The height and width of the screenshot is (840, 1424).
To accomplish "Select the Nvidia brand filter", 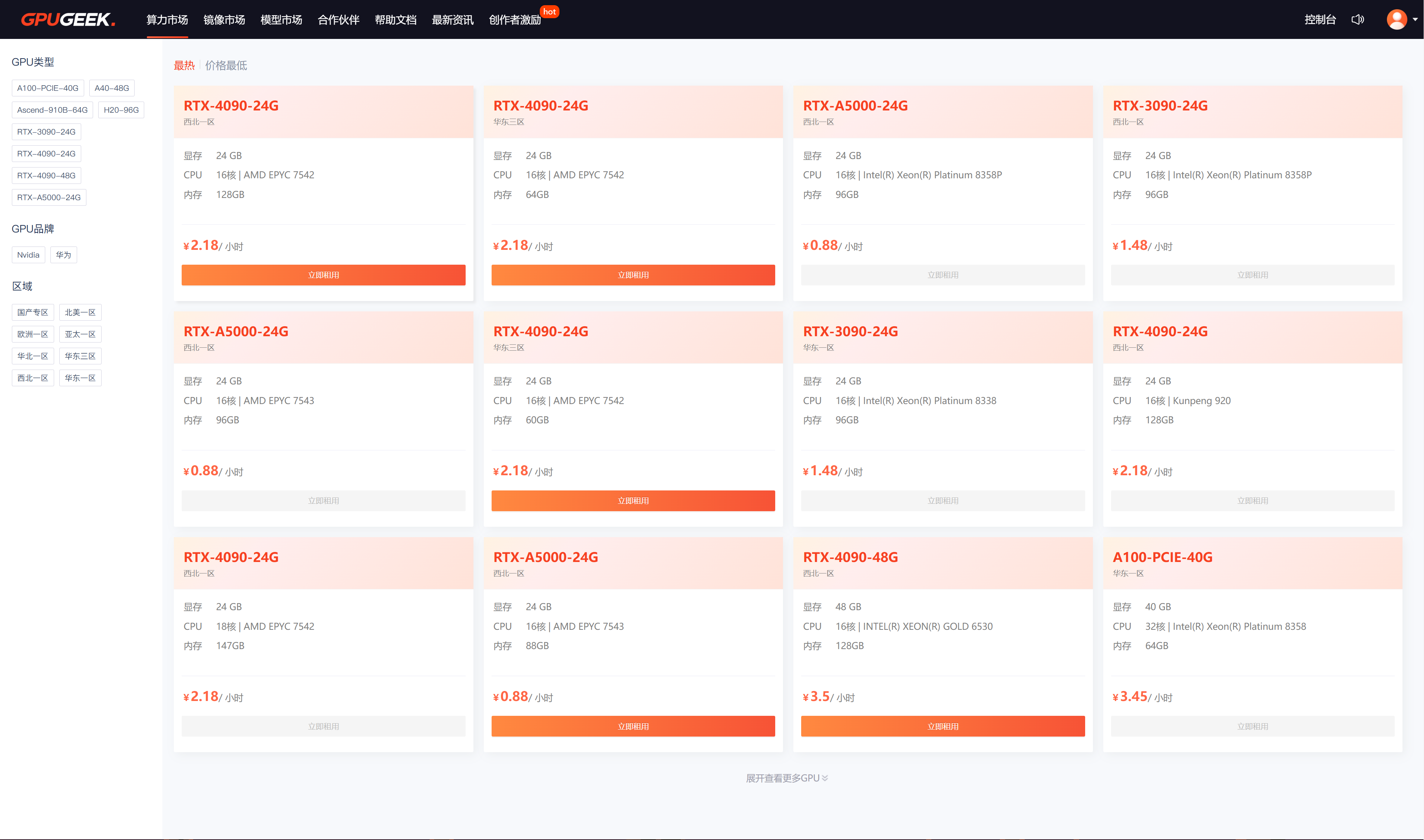I will pos(28,255).
